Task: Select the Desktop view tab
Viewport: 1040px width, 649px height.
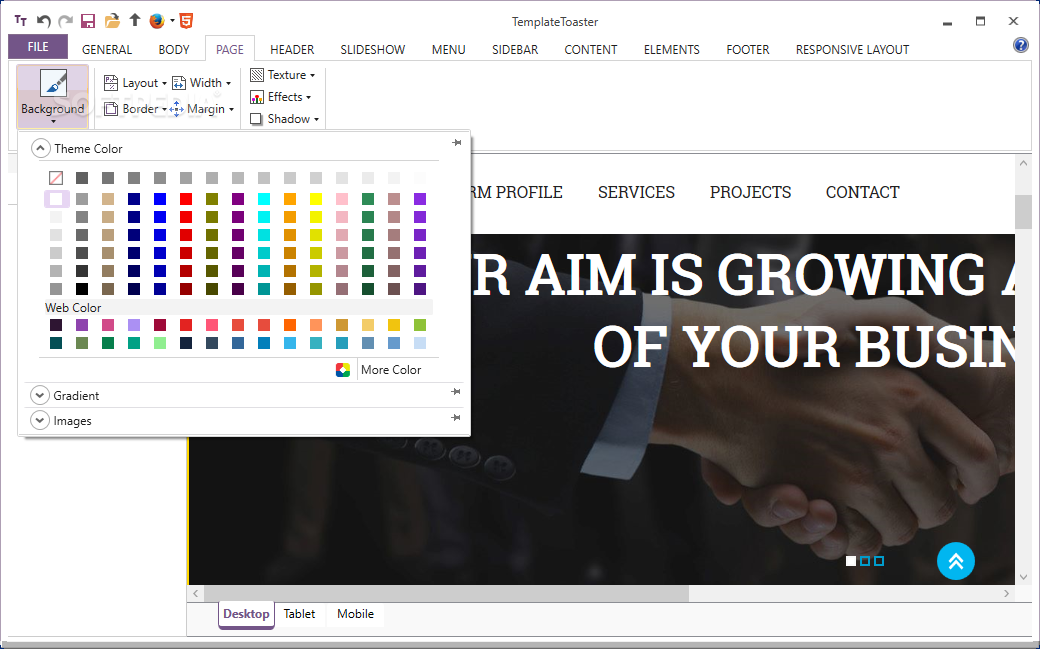Action: coord(246,614)
